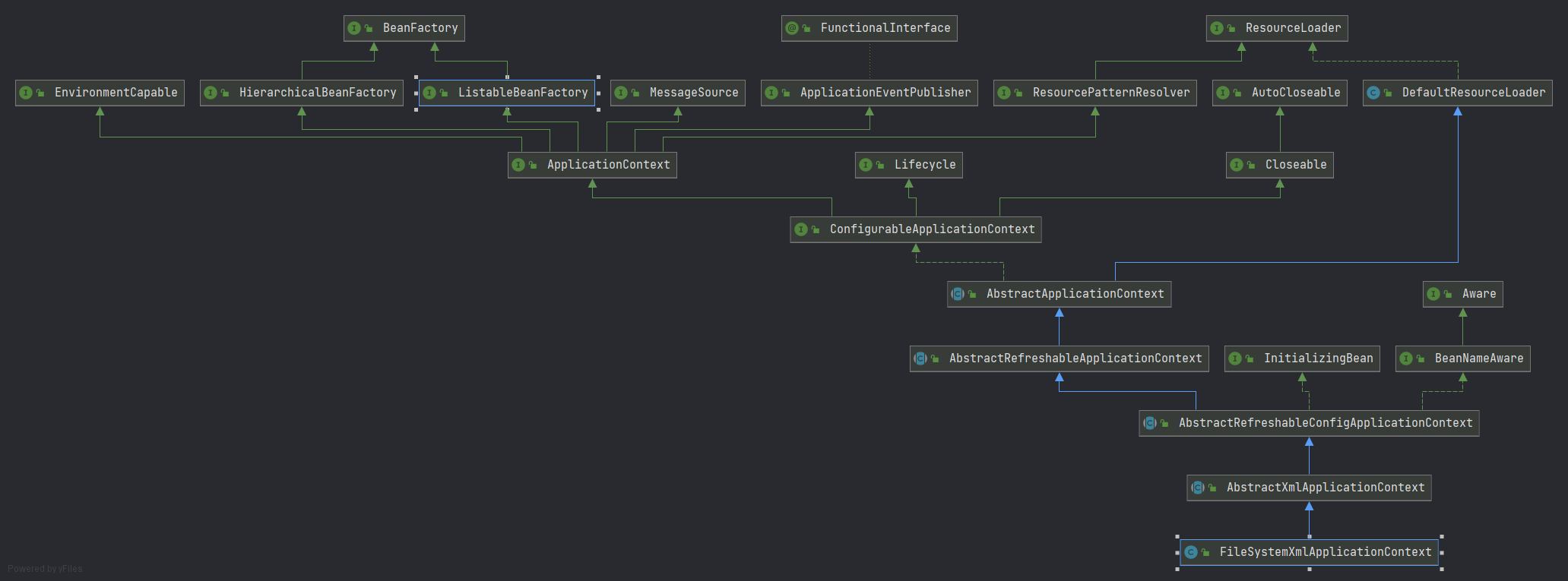Click the abstract class icon beside AbstractApplicationContext

click(x=958, y=294)
